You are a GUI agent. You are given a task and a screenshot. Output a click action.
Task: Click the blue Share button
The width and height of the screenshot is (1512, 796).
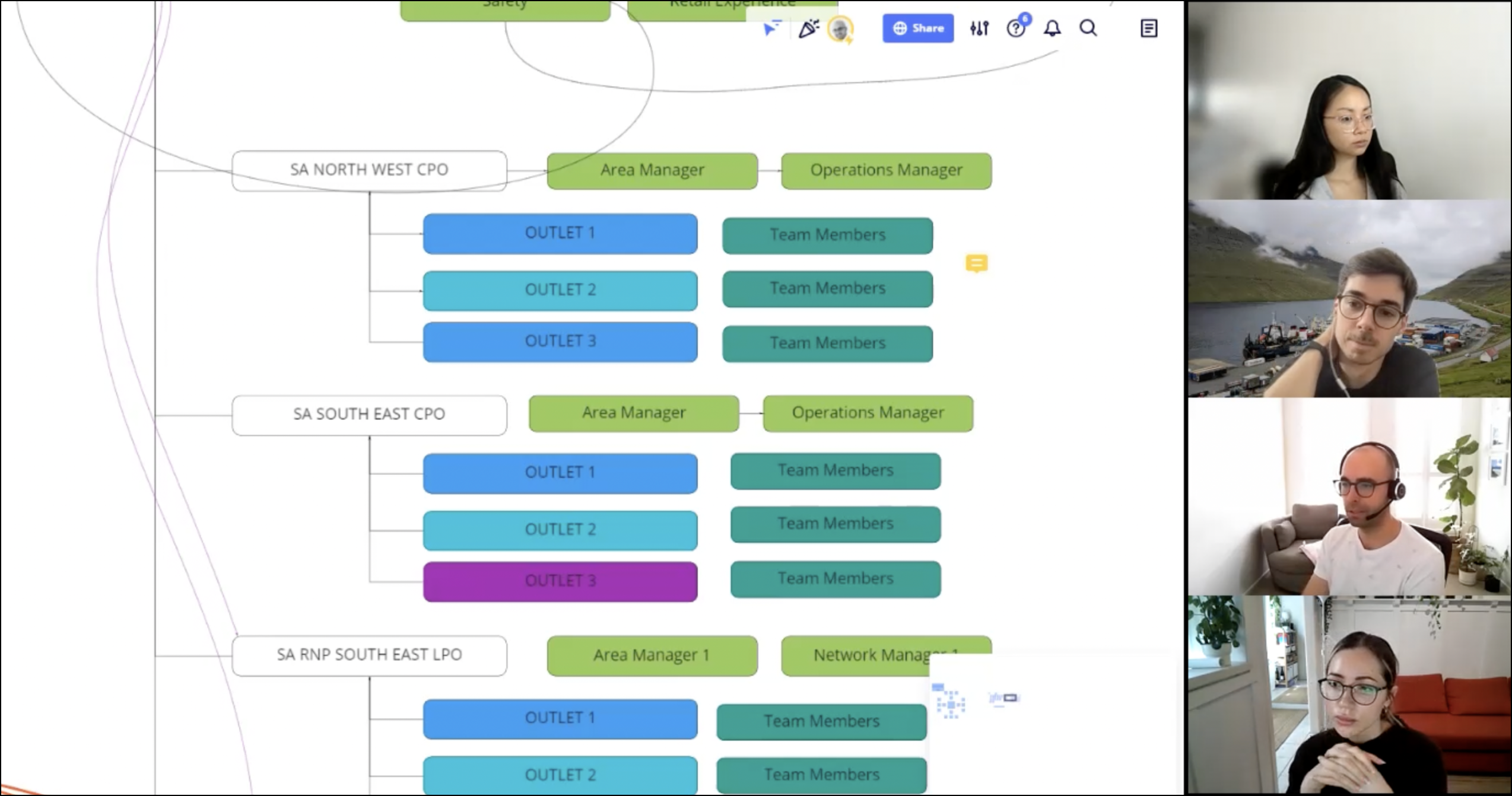click(x=917, y=28)
